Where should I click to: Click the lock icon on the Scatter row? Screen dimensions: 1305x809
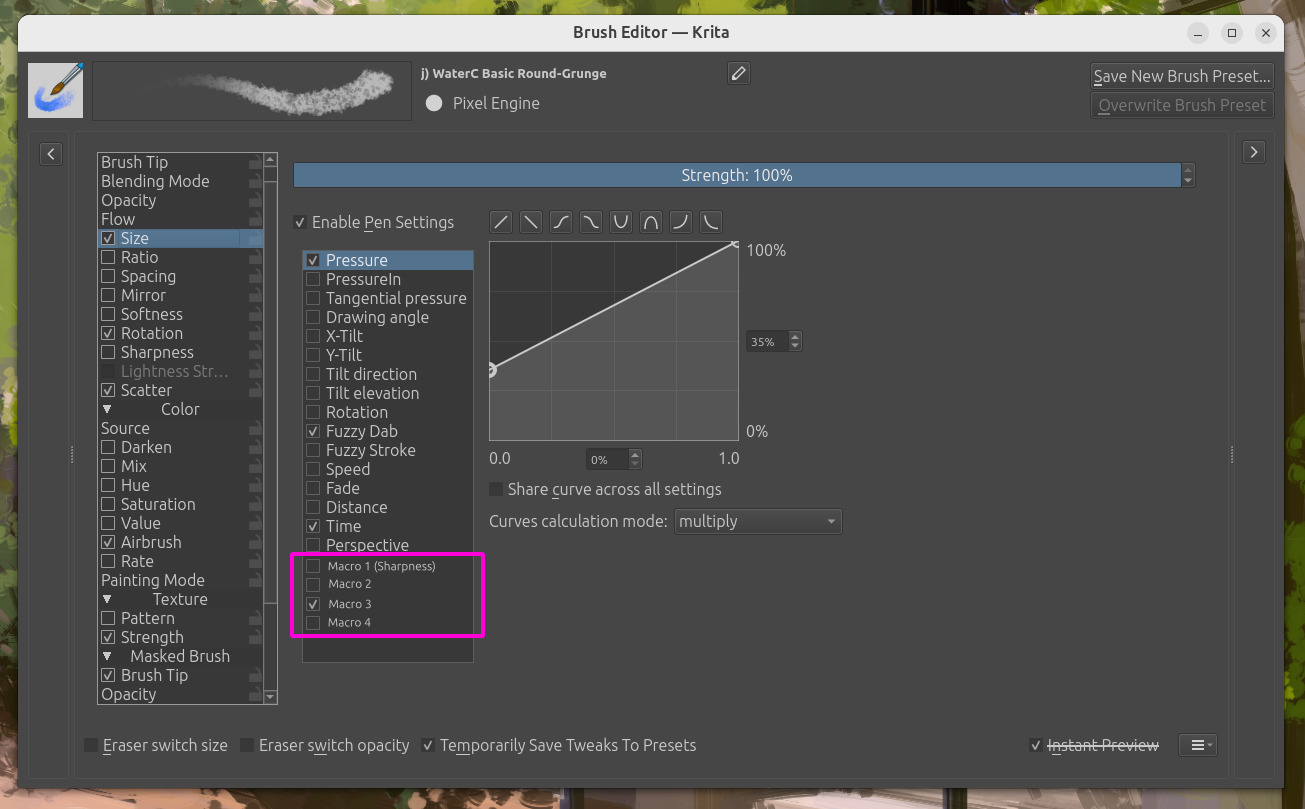click(255, 391)
